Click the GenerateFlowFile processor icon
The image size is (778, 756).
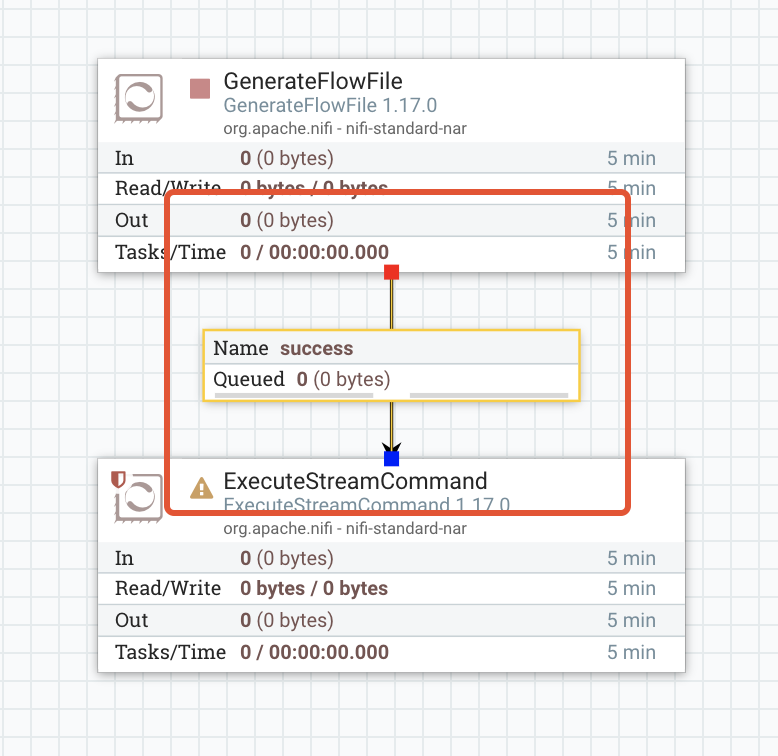[x=139, y=98]
